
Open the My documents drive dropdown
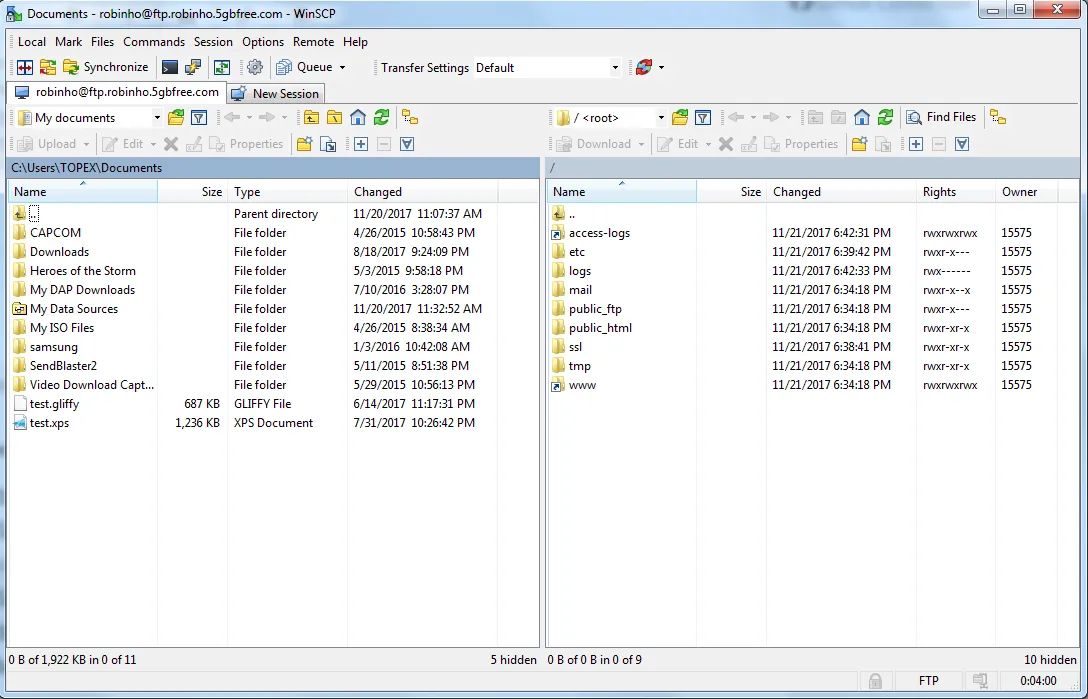157,118
